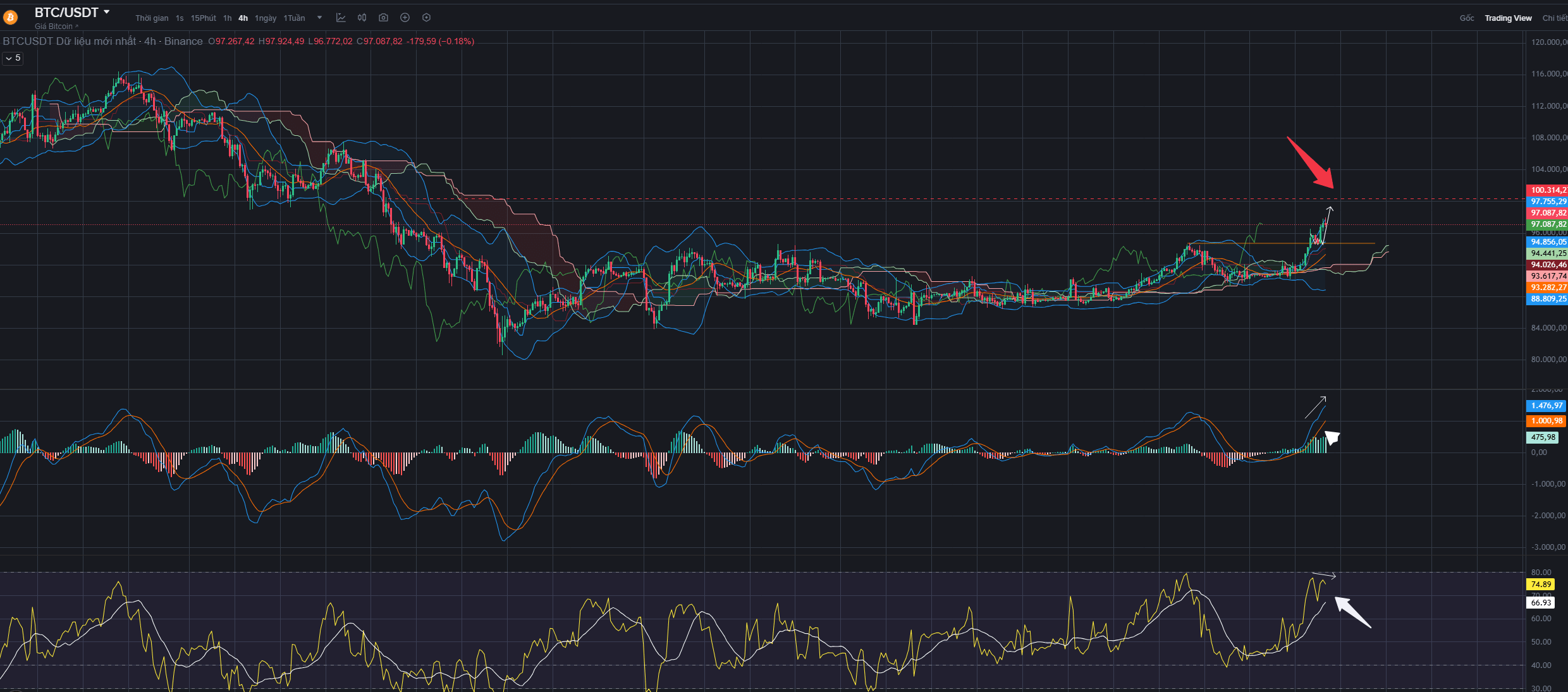Select the 1Tuần interval button
The height and width of the screenshot is (692, 1568).
point(294,18)
